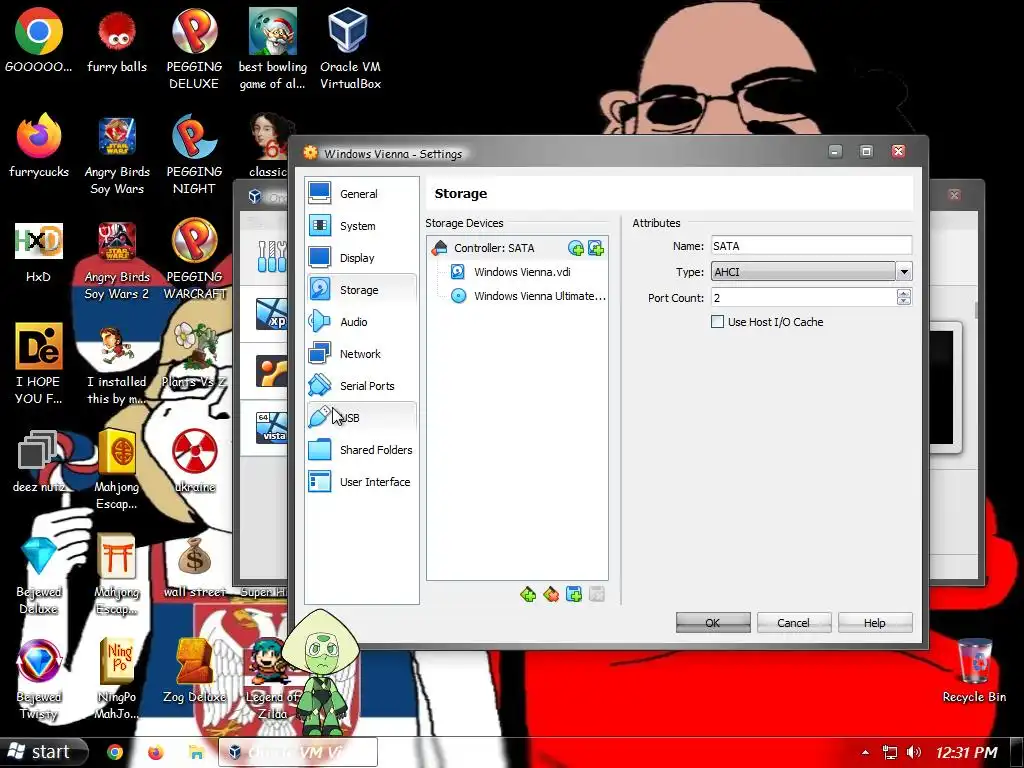This screenshot has width=1024, height=768.
Task: Click the controller Name input field
Action: click(811, 246)
